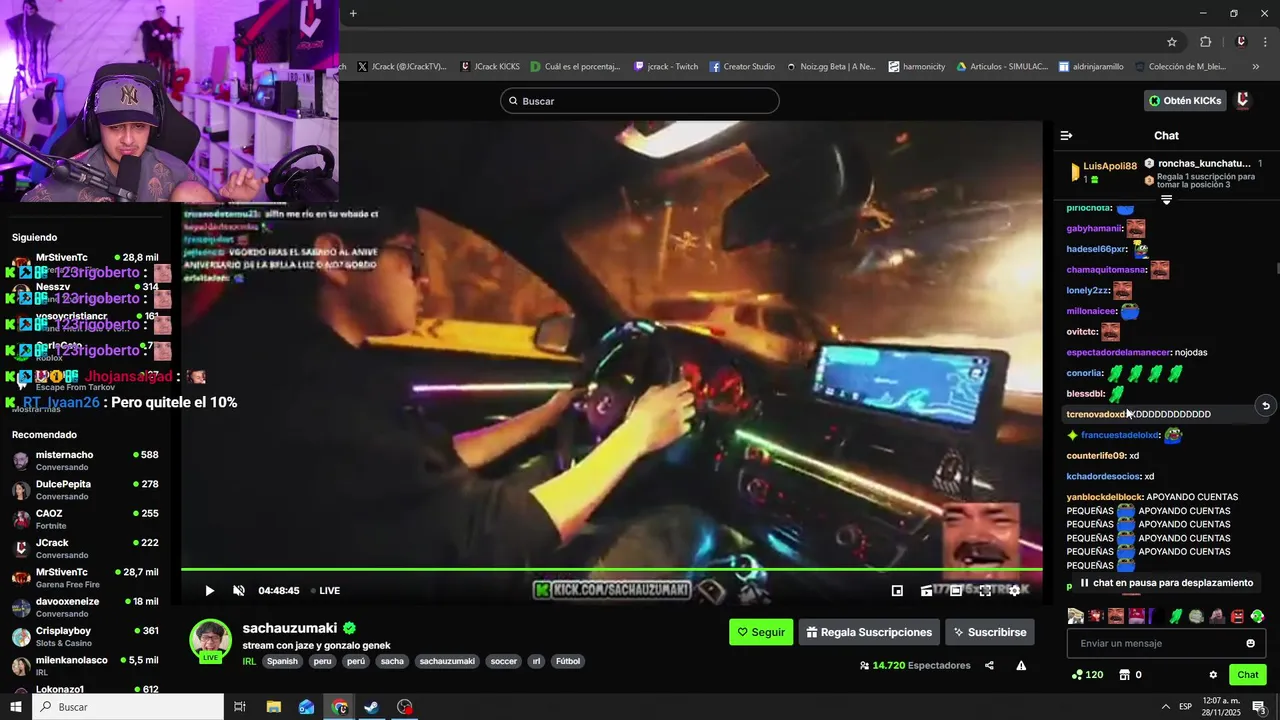Open mini player picture-in-picture icon
Screen dimensions: 1280x720
[x=897, y=591]
